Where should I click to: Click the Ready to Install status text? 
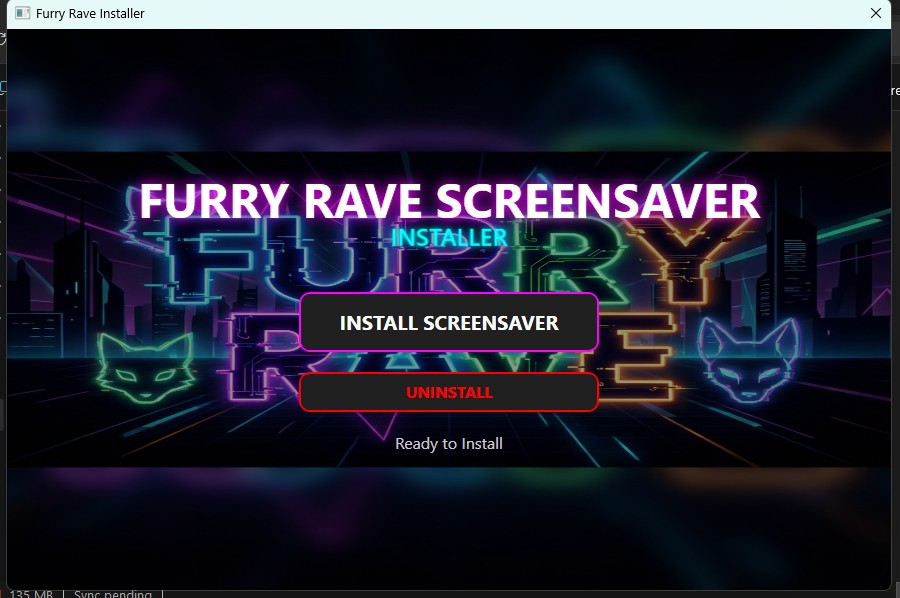coord(449,443)
